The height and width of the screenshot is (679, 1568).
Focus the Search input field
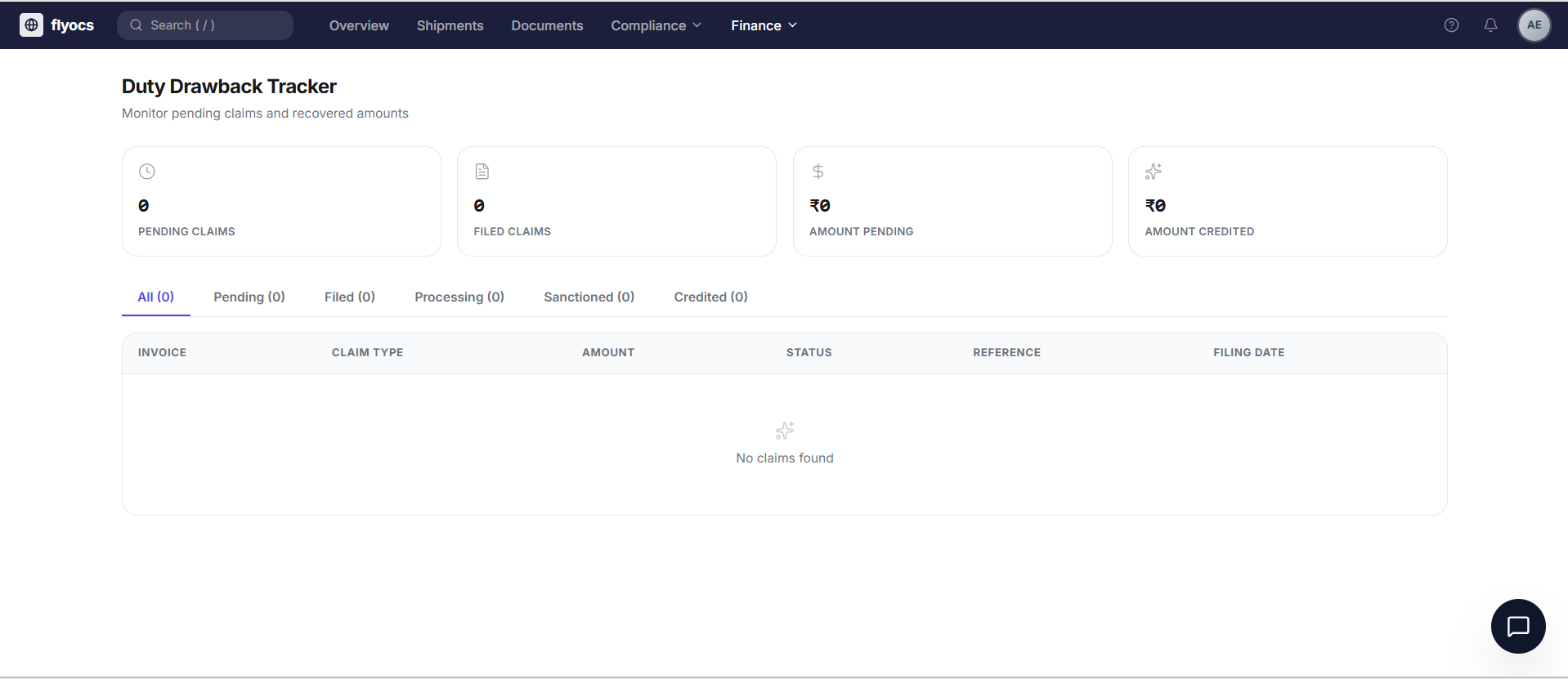[213, 25]
